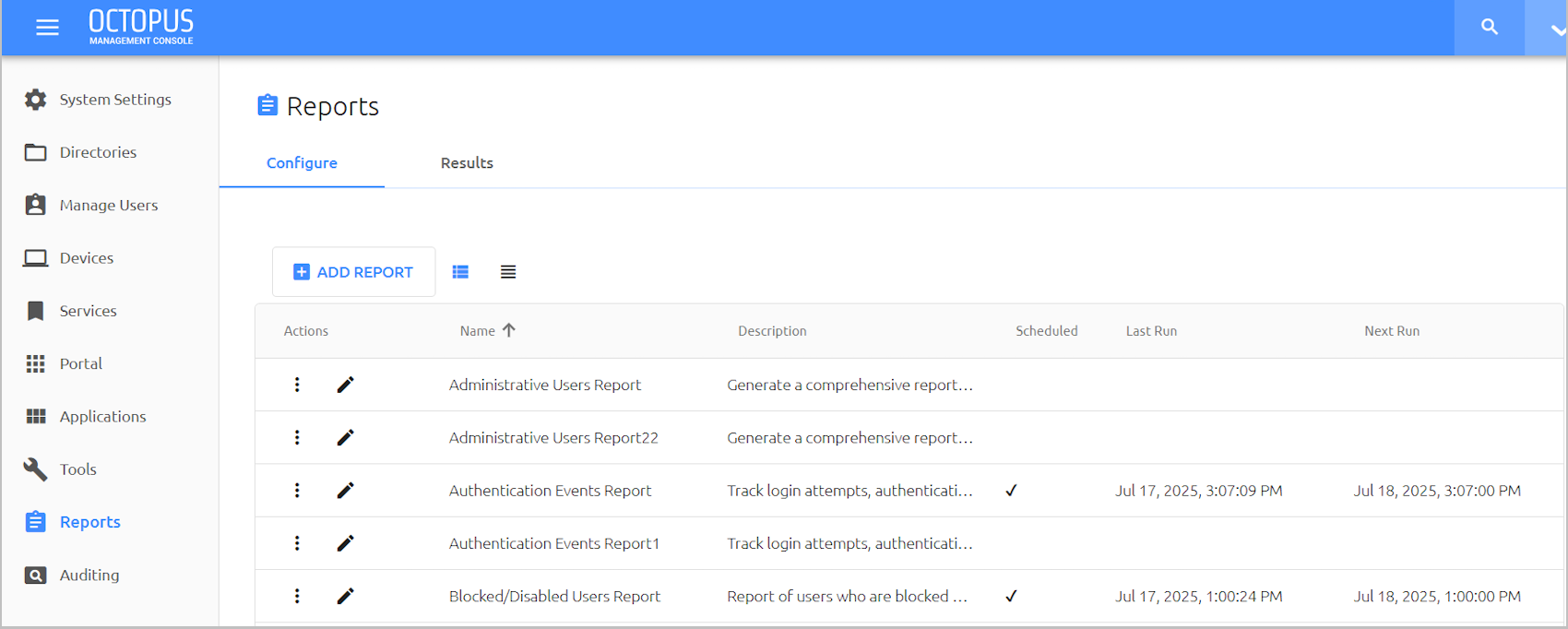
Task: Click the Jul 18, 2025, 3:07:00 PM cell
Action: coord(1437,491)
